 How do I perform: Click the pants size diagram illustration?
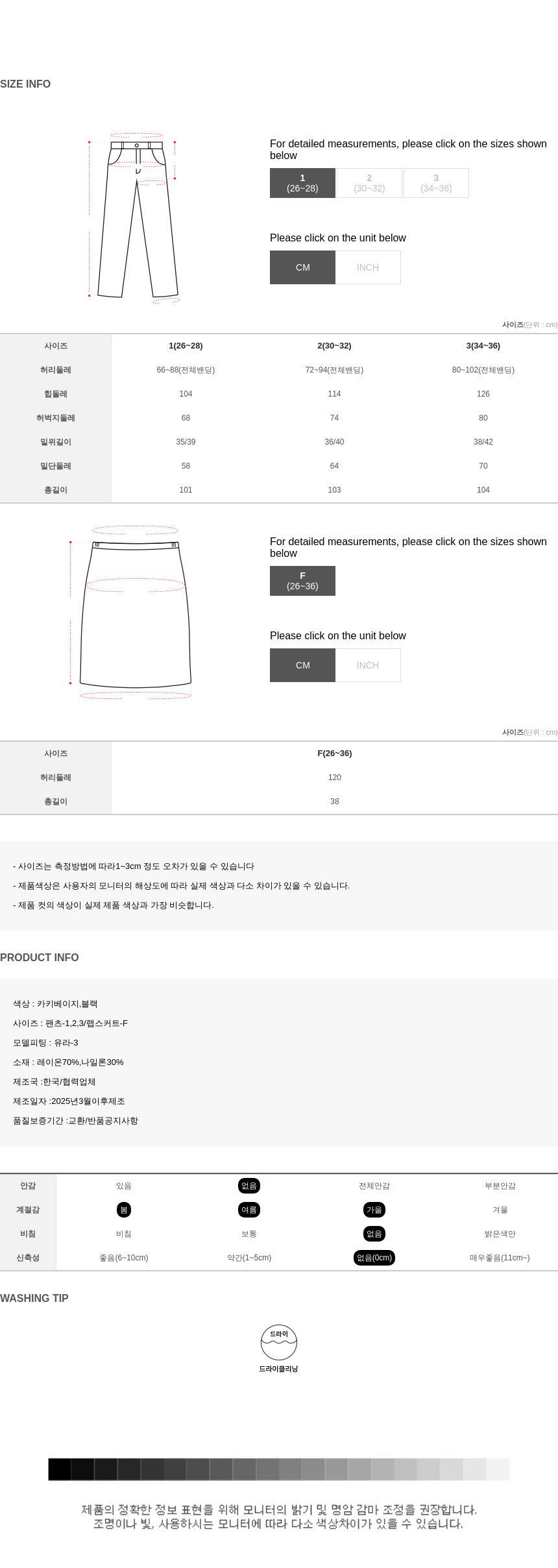tap(134, 218)
